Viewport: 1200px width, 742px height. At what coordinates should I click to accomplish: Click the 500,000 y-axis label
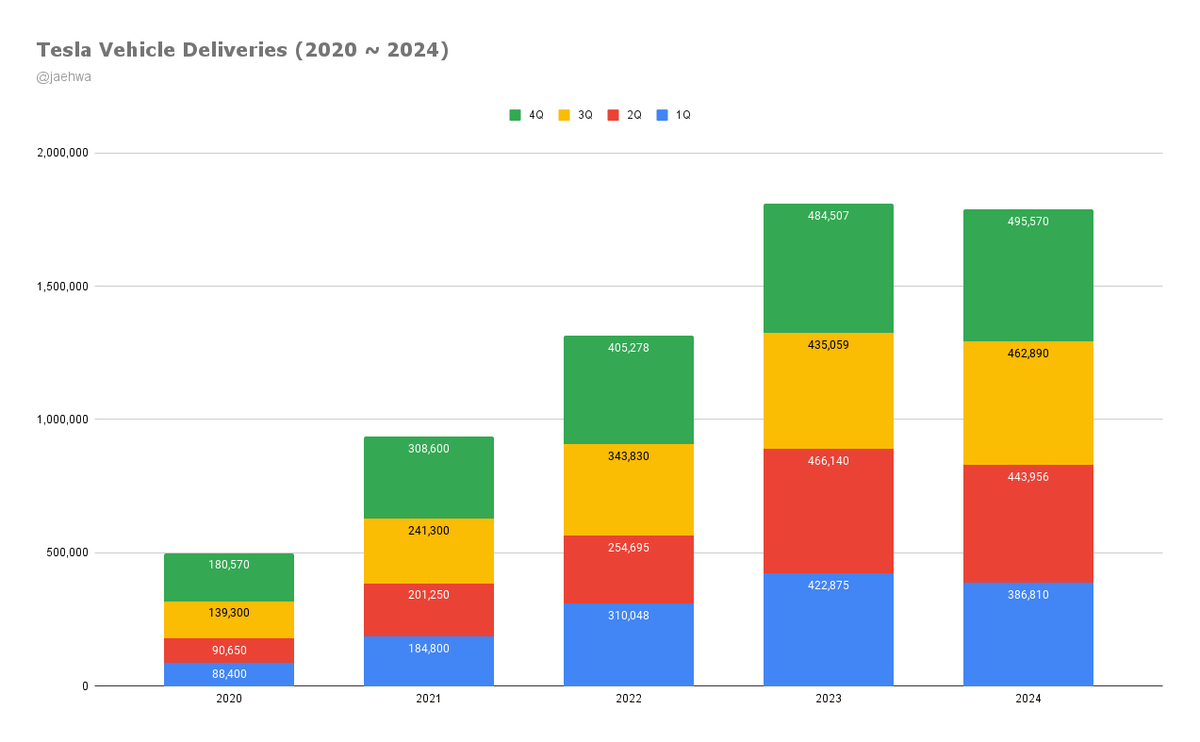click(68, 553)
